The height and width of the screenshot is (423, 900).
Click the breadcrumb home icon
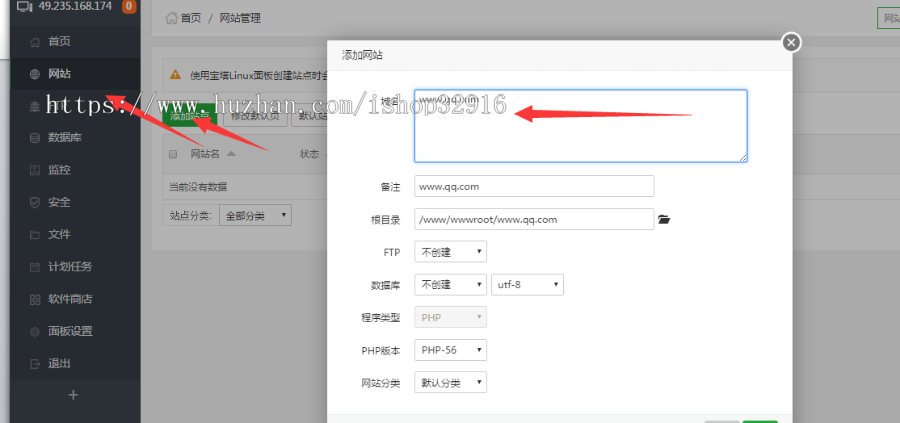[x=171, y=18]
